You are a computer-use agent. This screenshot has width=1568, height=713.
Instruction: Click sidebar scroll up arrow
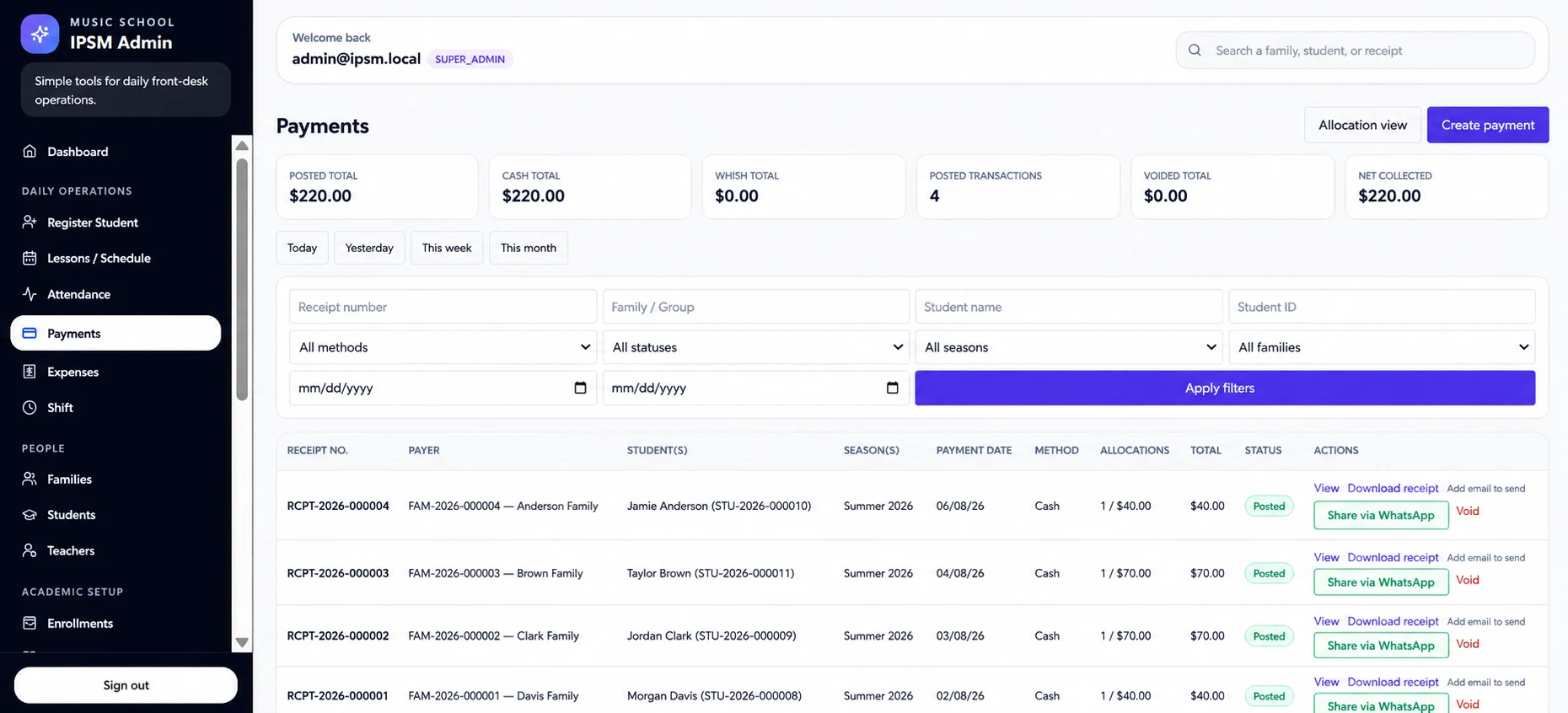tap(242, 145)
